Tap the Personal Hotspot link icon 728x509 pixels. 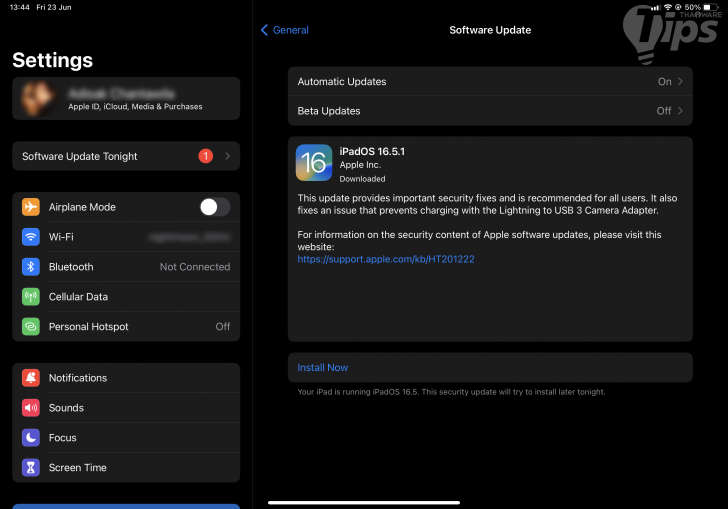(31, 326)
